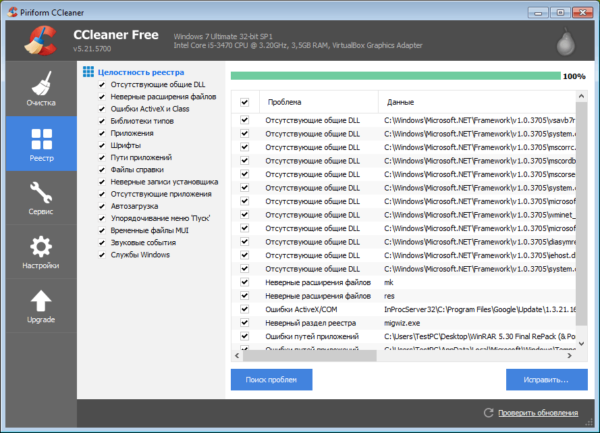
Task: Click the refresh icon near Проверить обновления
Action: coord(488,413)
